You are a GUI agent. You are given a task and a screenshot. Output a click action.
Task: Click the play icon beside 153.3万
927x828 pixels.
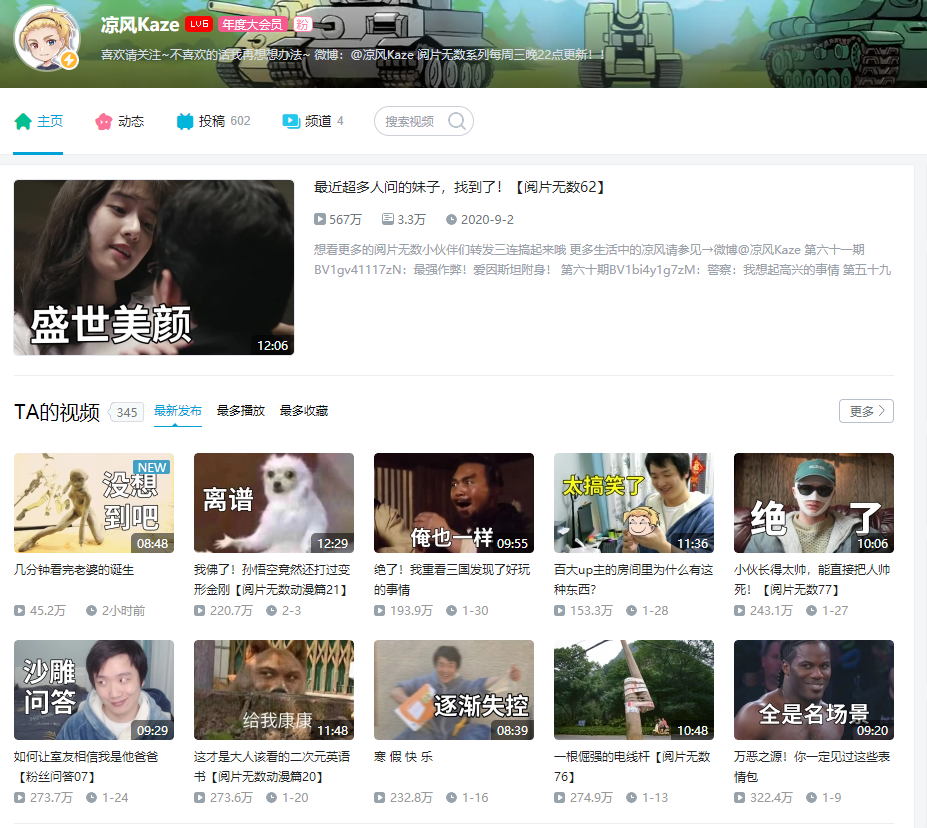559,611
